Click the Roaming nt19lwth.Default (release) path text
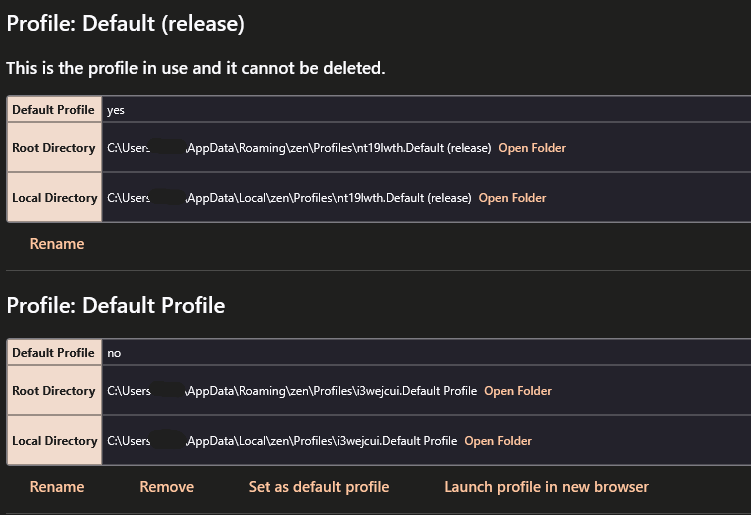The height and width of the screenshot is (515, 751). (x=299, y=148)
